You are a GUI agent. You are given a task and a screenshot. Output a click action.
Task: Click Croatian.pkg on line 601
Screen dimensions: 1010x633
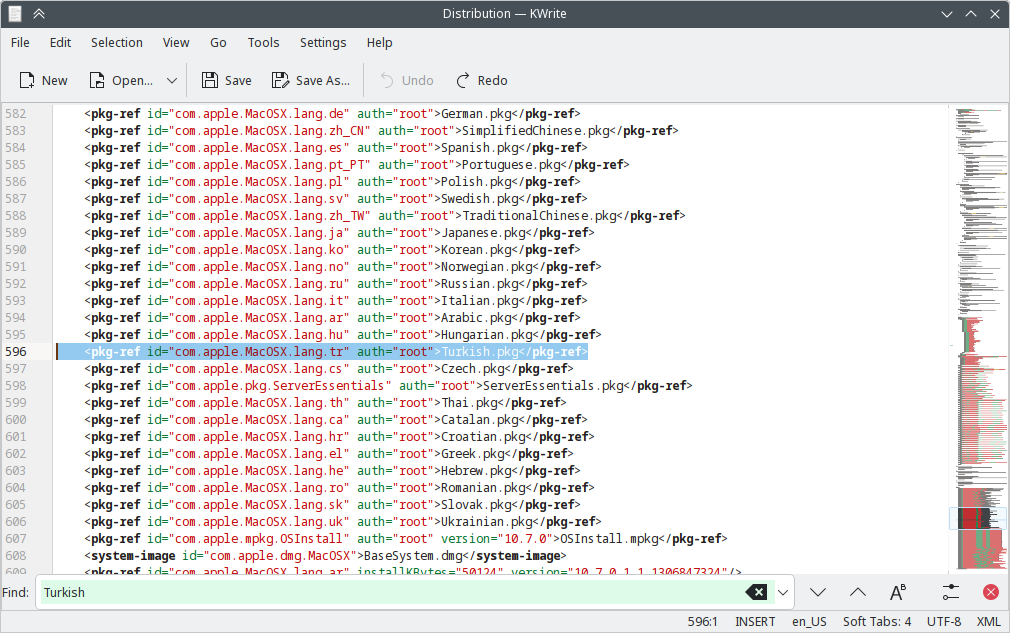[484, 437]
